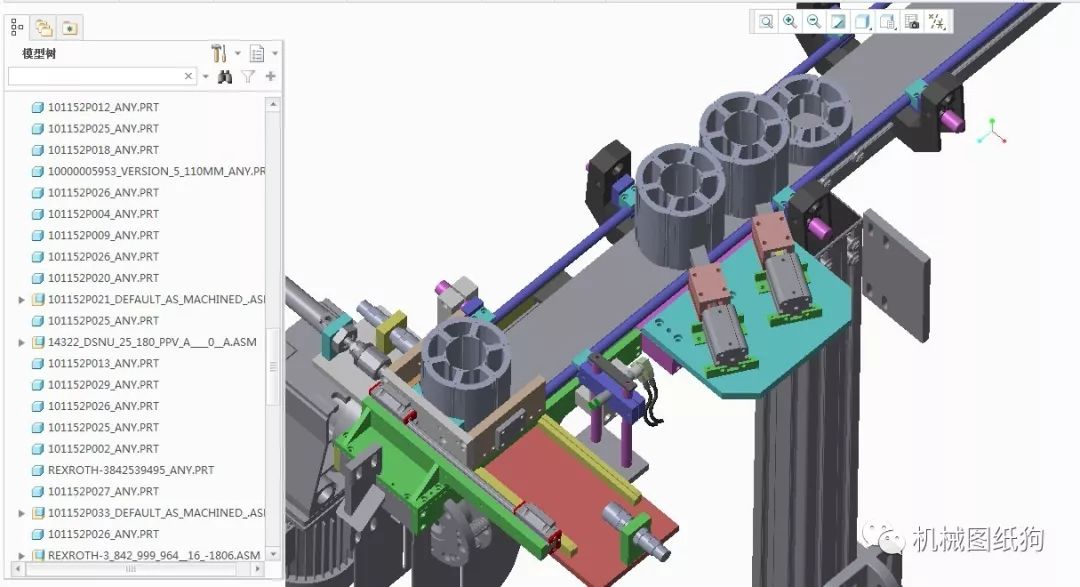The height and width of the screenshot is (587, 1080).
Task: Open the Folder Browser tab
Action: (44, 28)
